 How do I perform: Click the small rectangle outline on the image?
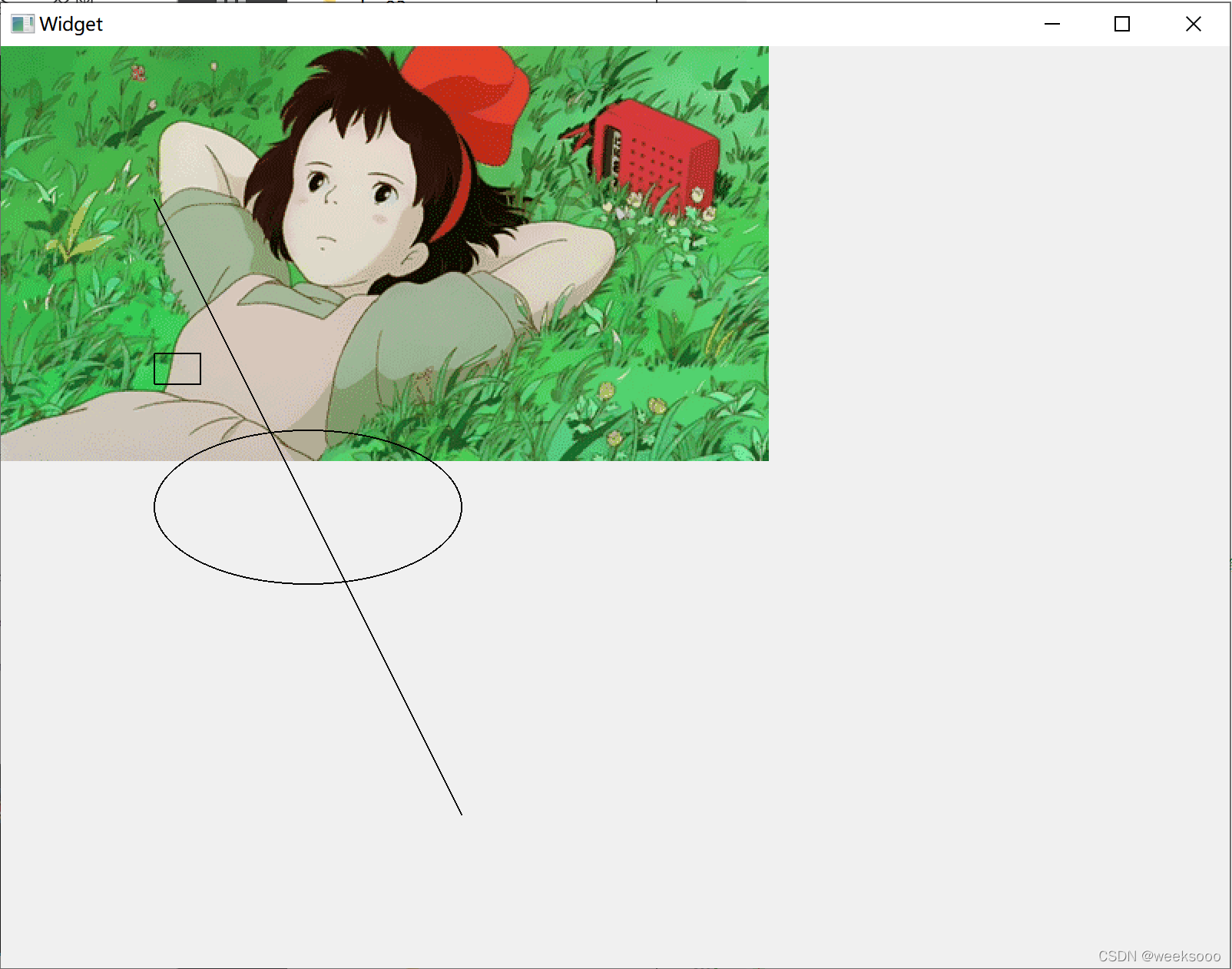point(177,369)
